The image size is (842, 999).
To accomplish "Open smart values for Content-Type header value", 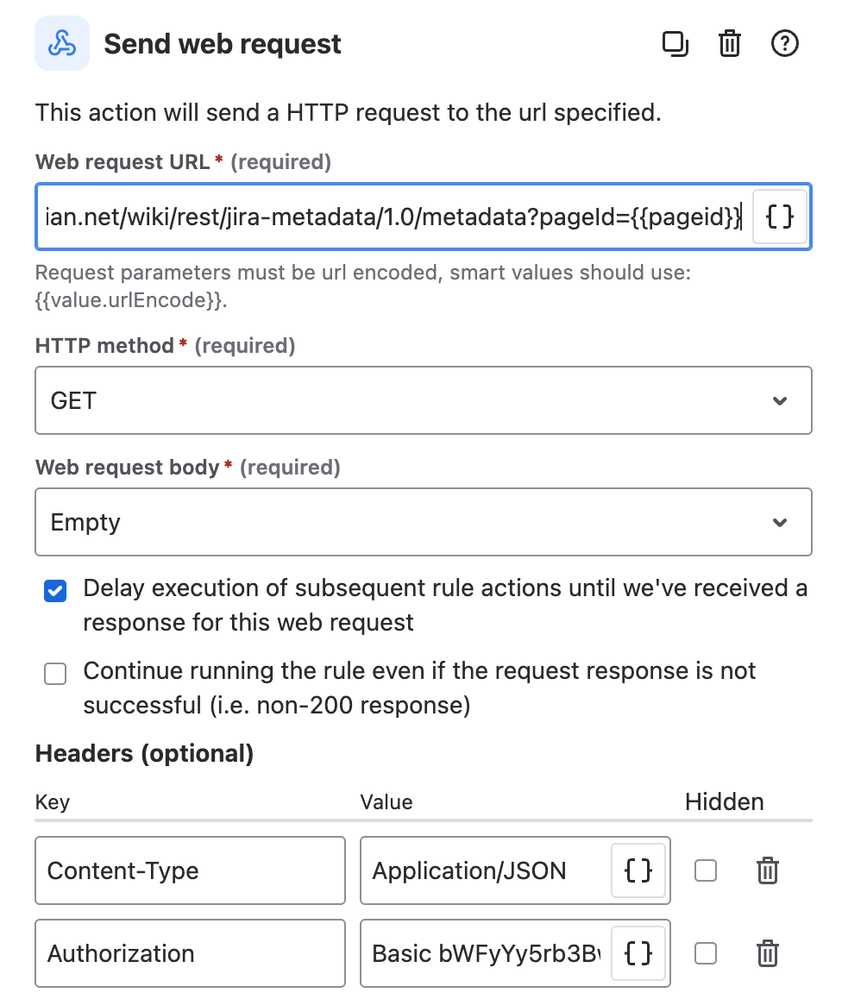I will [x=637, y=870].
